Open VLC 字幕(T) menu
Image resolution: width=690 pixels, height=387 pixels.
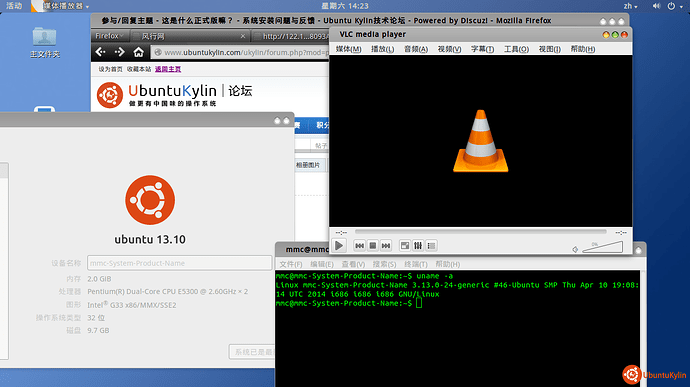tap(482, 49)
